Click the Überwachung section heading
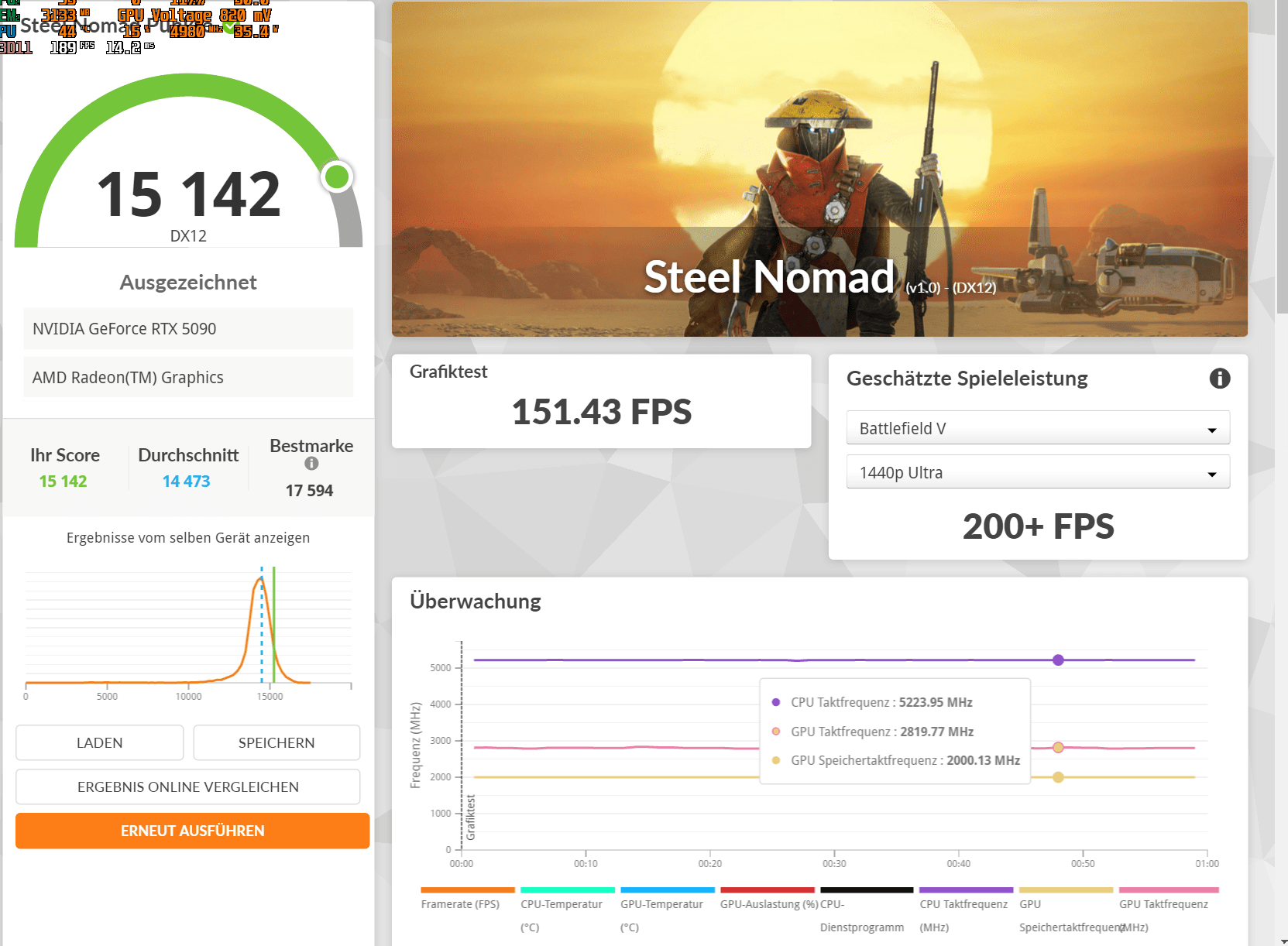 [x=476, y=602]
